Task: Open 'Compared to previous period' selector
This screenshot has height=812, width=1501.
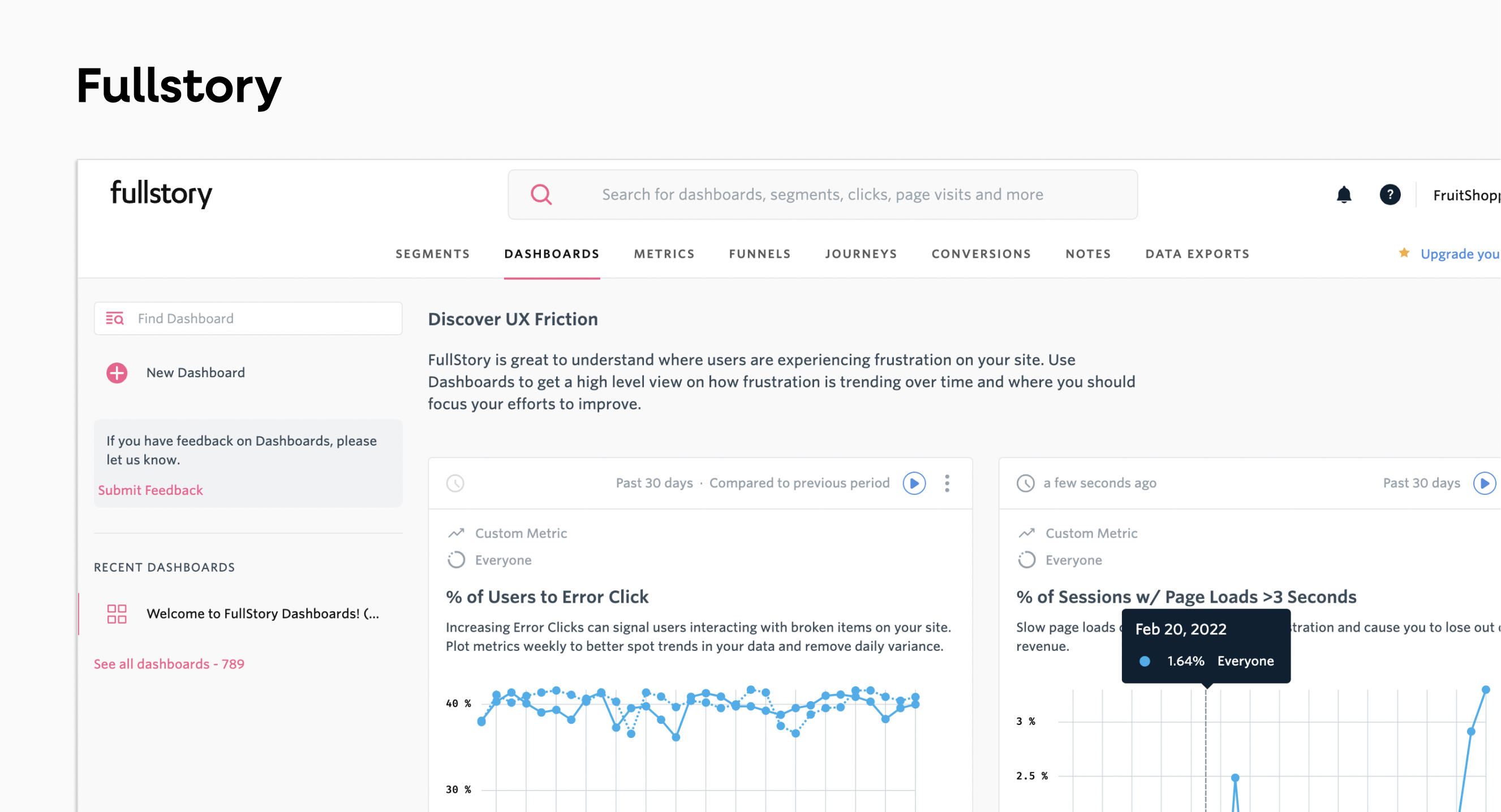Action: [x=799, y=483]
